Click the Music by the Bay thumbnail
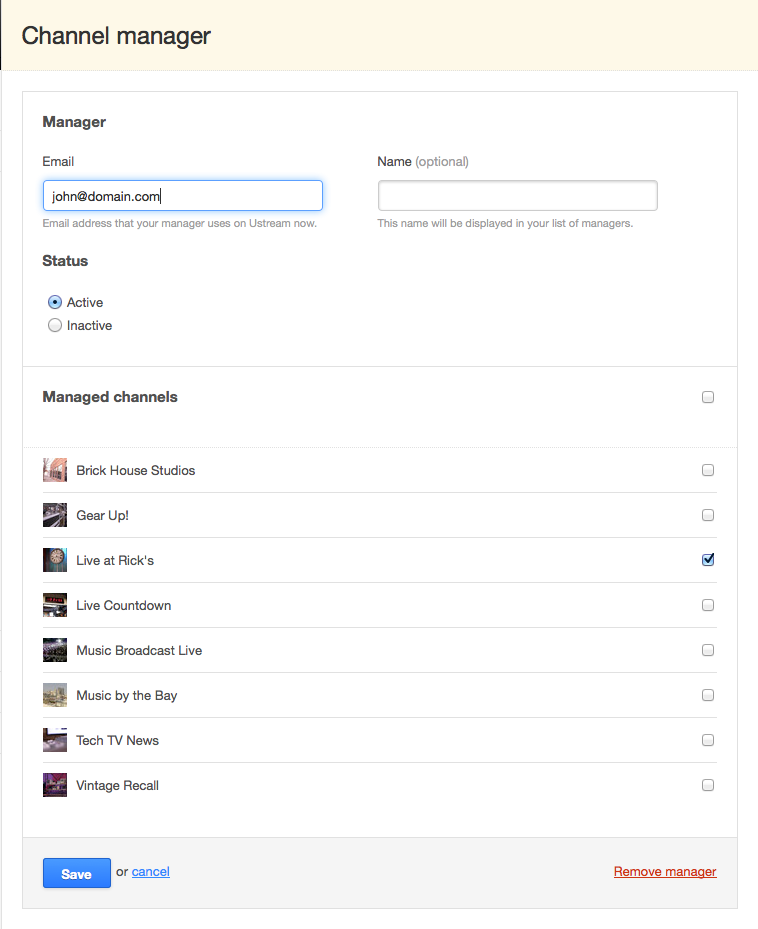Image resolution: width=758 pixels, height=929 pixels. click(55, 696)
